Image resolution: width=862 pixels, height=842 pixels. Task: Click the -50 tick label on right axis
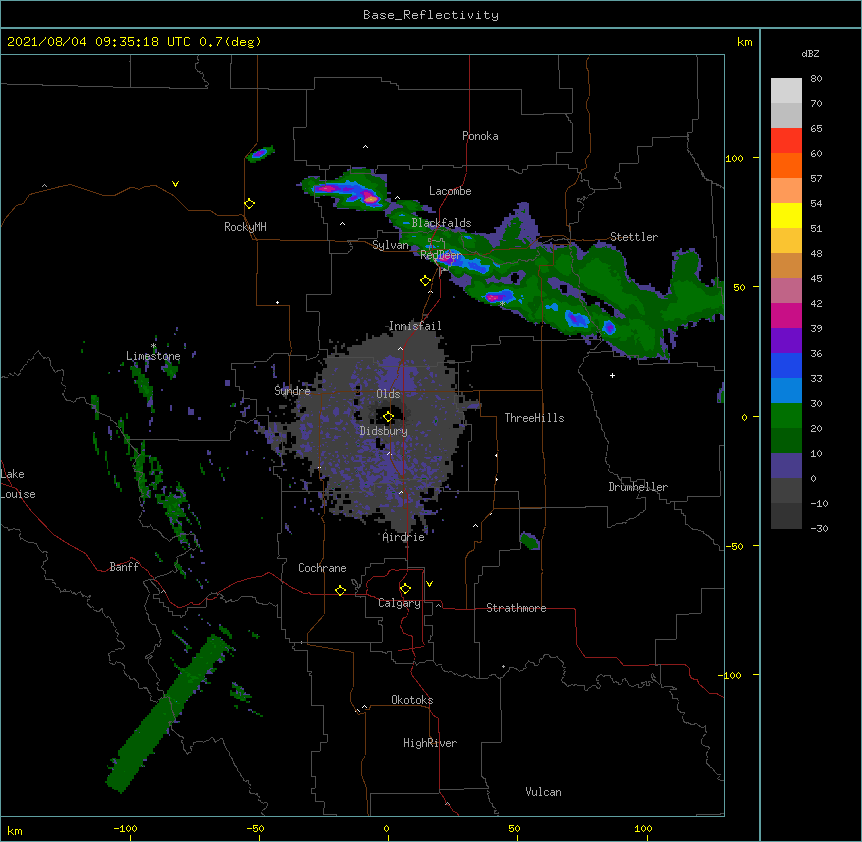tap(734, 546)
